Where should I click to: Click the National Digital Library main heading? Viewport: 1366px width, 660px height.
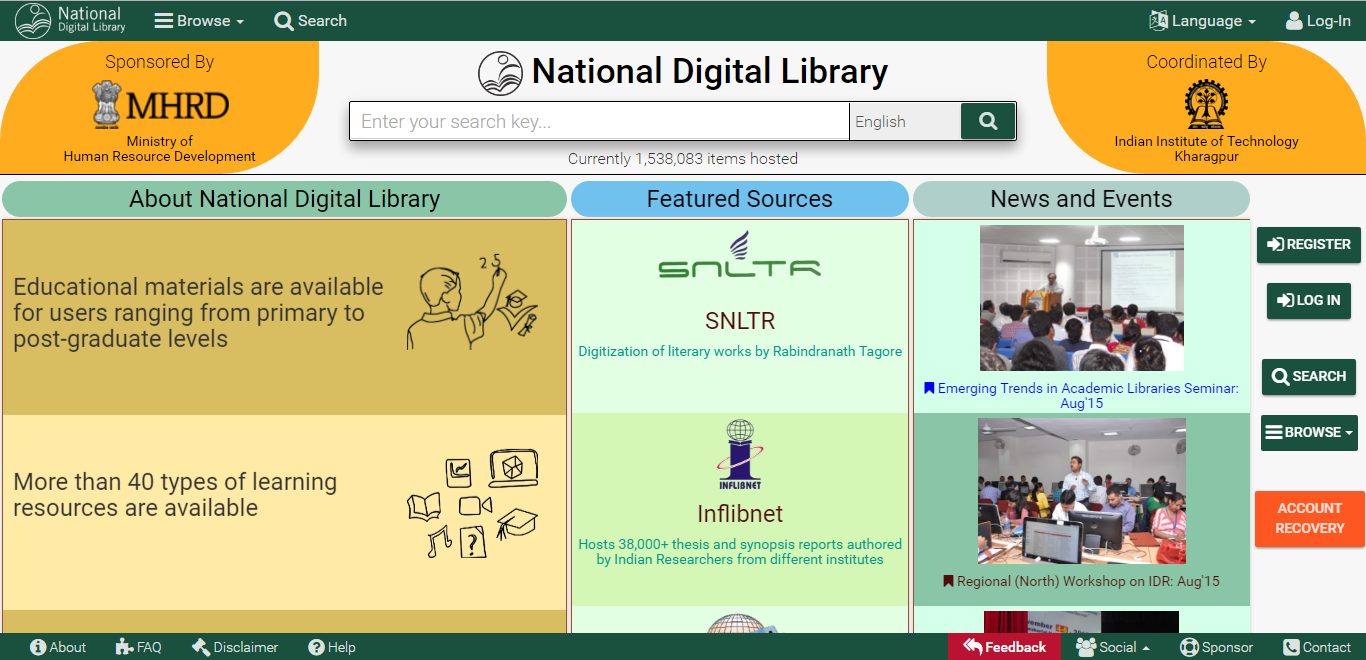[x=709, y=72]
